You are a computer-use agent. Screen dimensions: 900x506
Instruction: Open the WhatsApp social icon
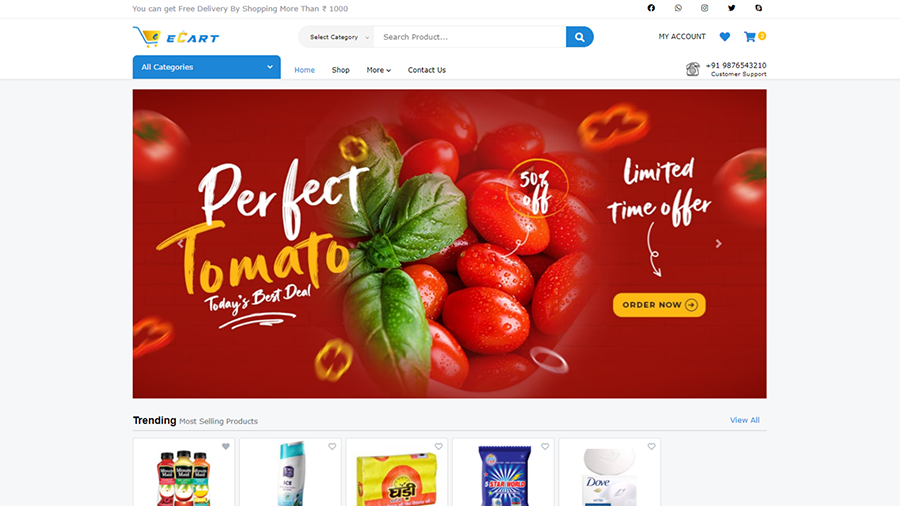tap(678, 8)
